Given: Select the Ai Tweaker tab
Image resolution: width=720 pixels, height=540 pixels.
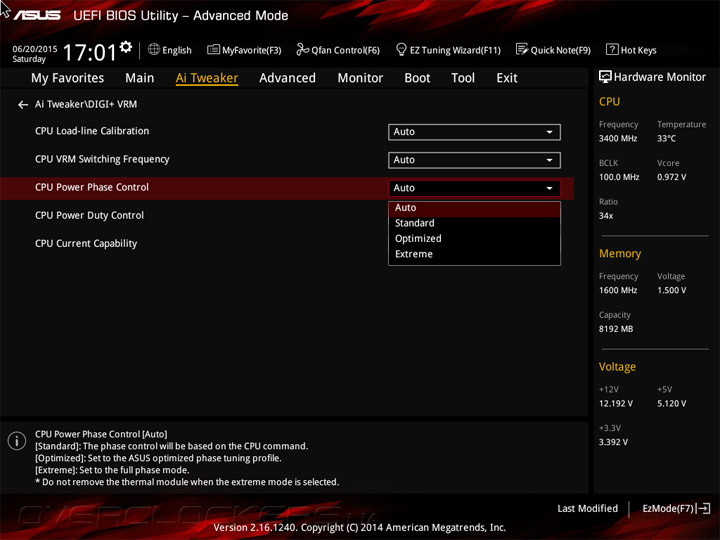Looking at the screenshot, I should pyautogui.click(x=207, y=78).
